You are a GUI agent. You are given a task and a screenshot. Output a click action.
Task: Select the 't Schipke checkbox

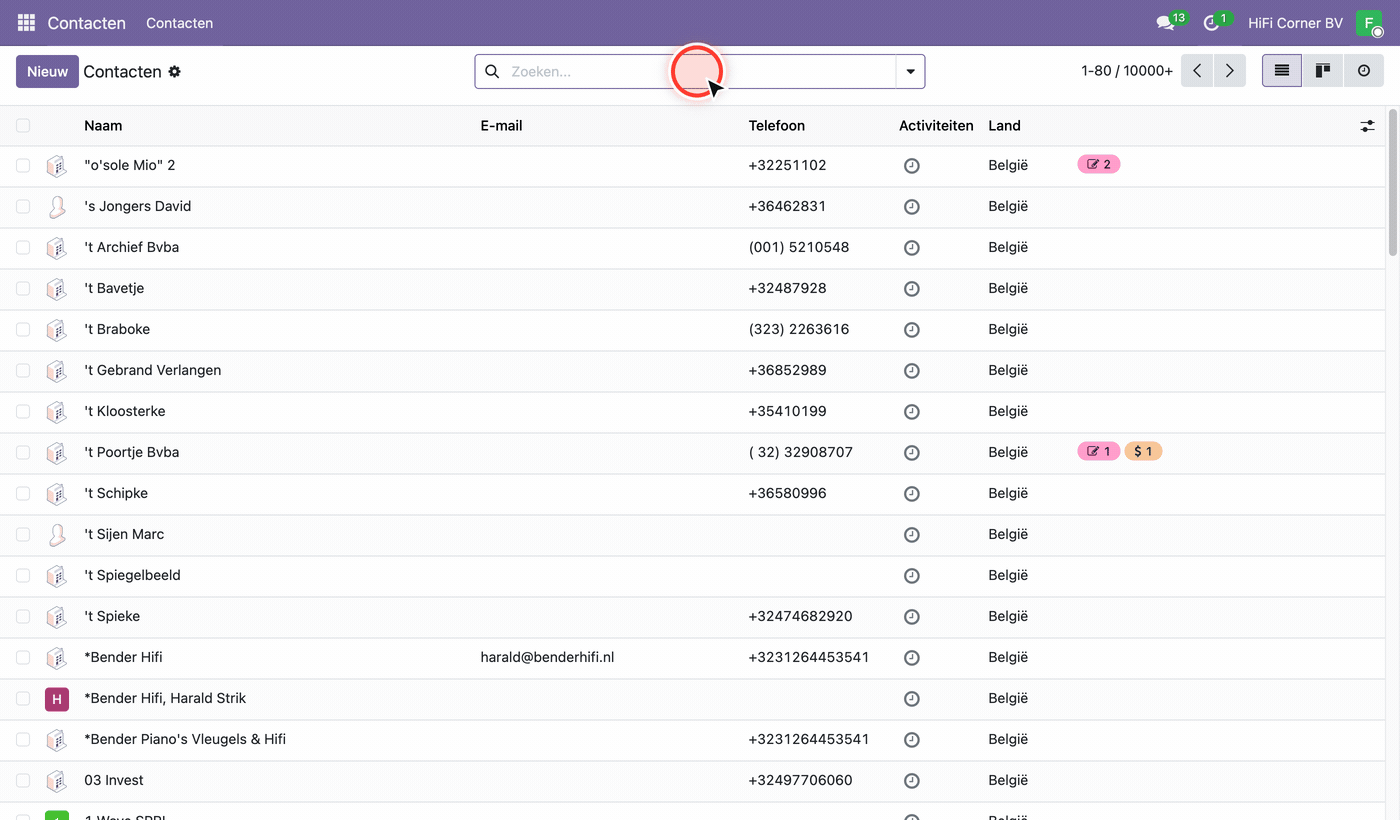(23, 493)
